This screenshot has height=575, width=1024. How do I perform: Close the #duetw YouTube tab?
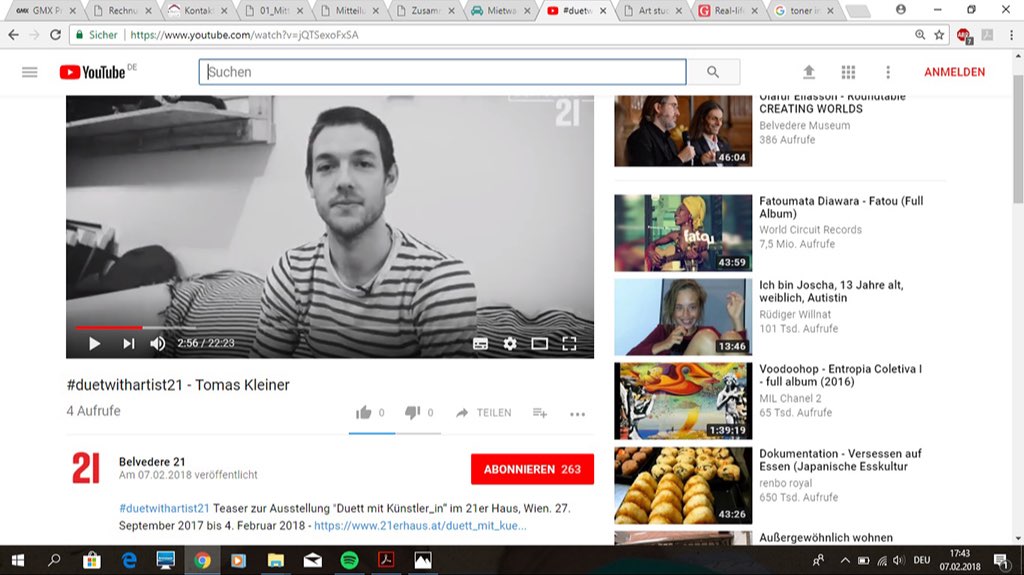point(603,10)
